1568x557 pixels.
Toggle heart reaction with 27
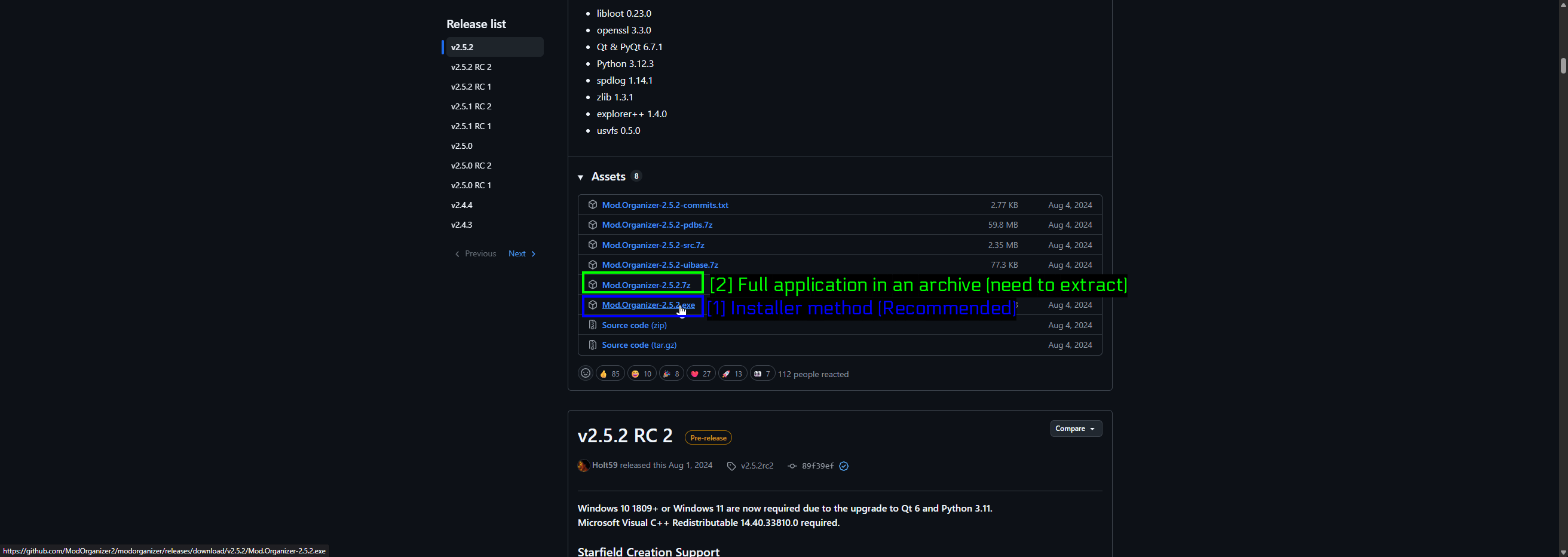pos(700,374)
